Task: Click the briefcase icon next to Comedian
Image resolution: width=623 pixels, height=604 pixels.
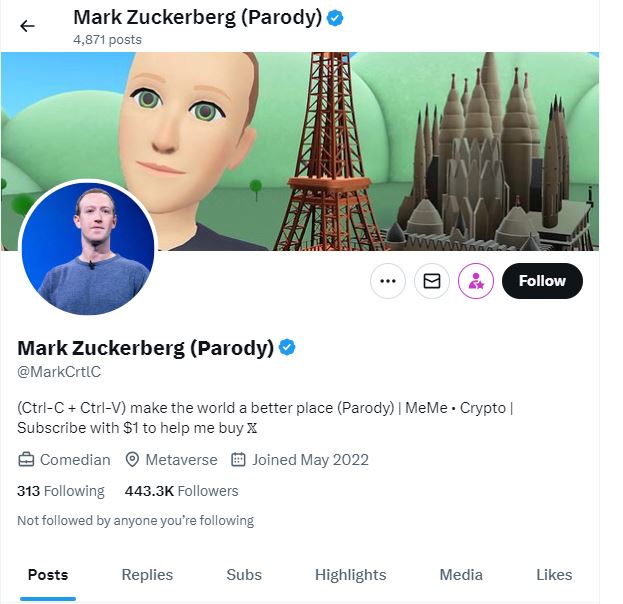Action: coord(26,460)
